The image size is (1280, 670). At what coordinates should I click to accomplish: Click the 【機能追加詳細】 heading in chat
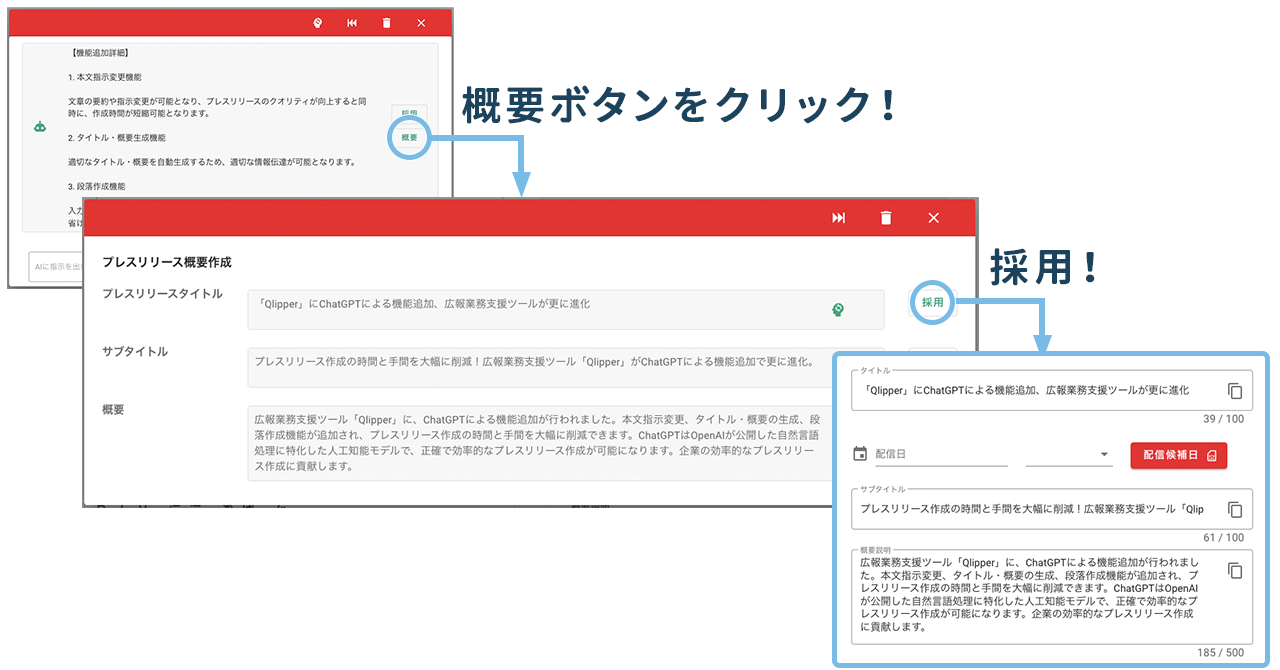pyautogui.click(x=101, y=53)
